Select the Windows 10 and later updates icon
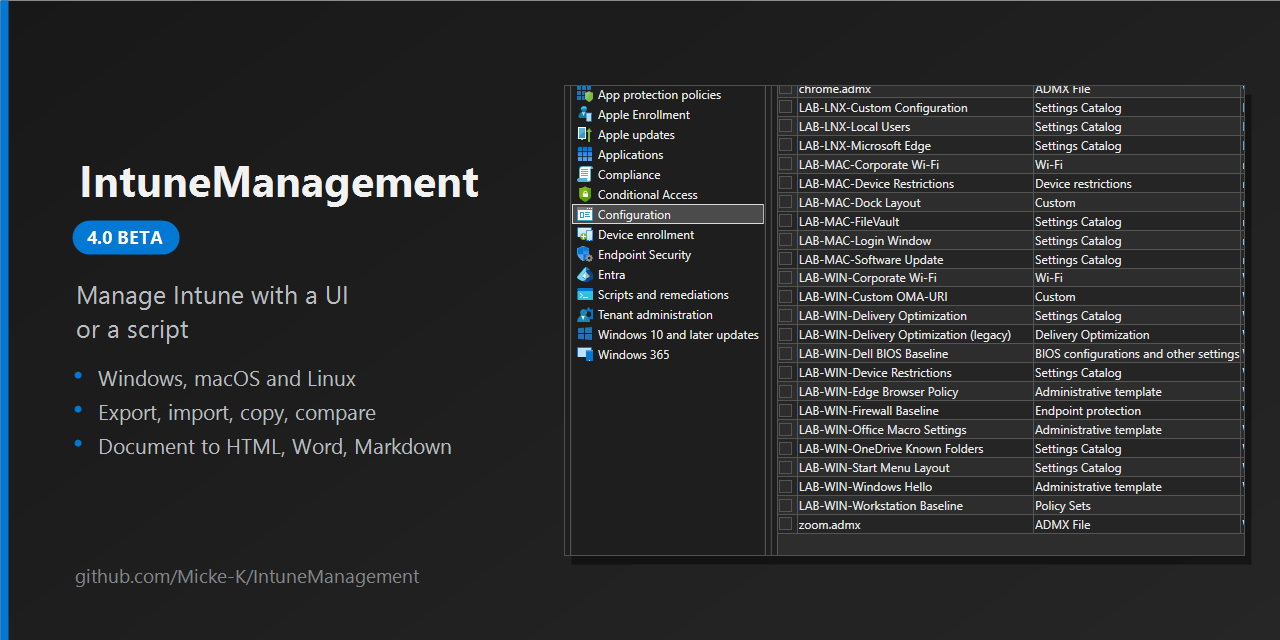The height and width of the screenshot is (640, 1280). (x=585, y=334)
